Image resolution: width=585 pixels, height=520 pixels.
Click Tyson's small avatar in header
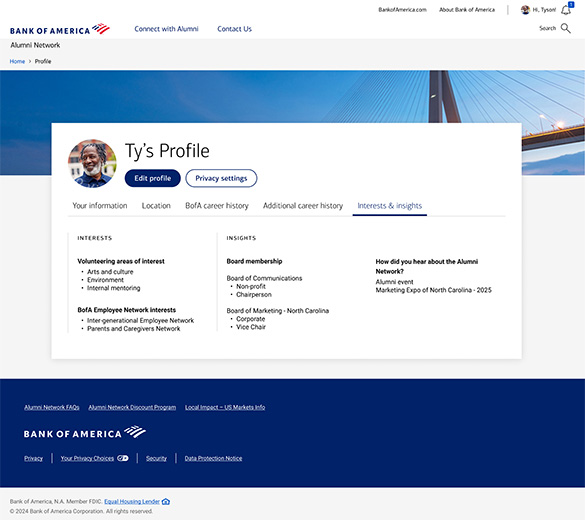(525, 10)
